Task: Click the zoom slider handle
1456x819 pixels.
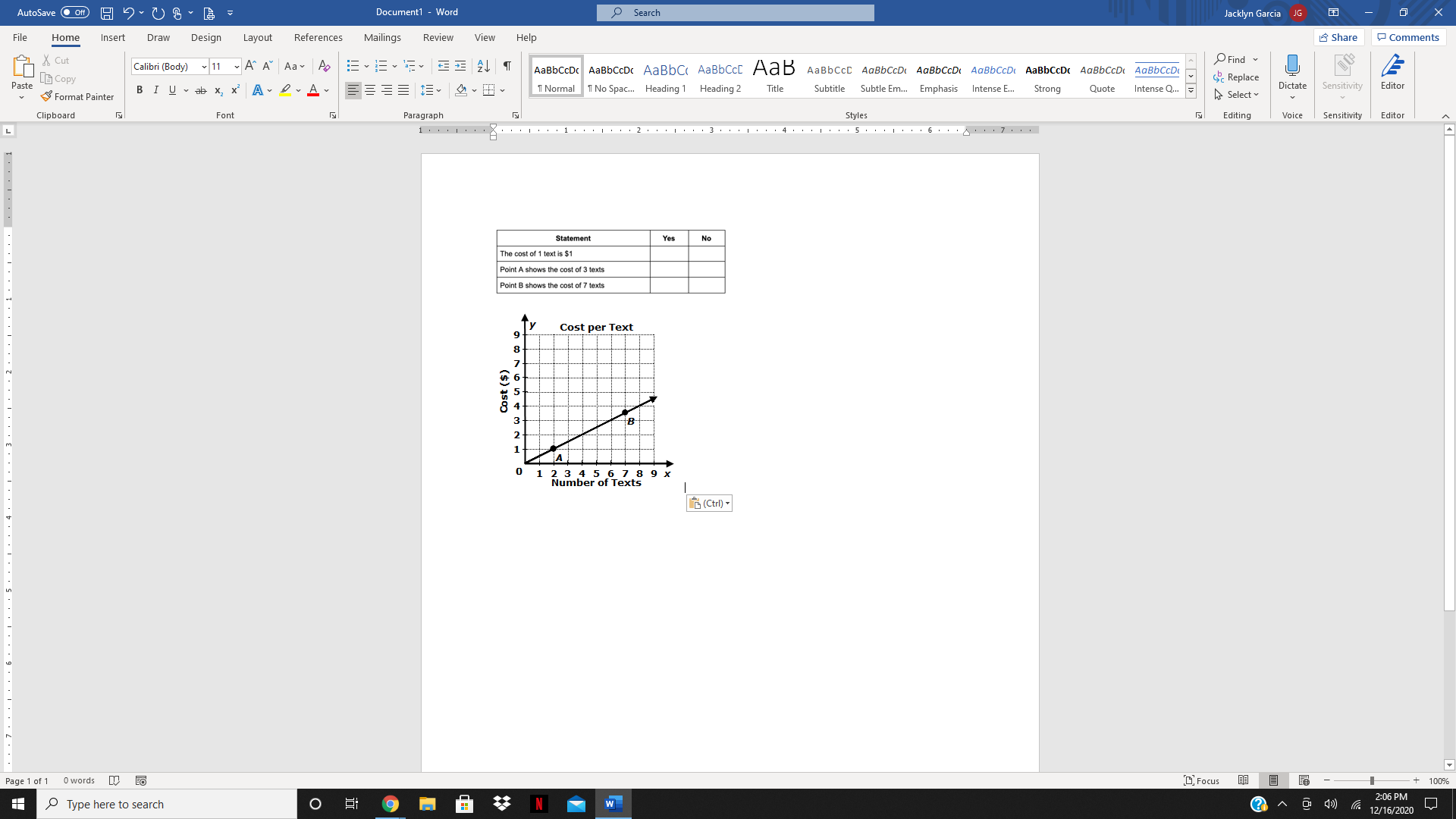Action: point(1371,780)
